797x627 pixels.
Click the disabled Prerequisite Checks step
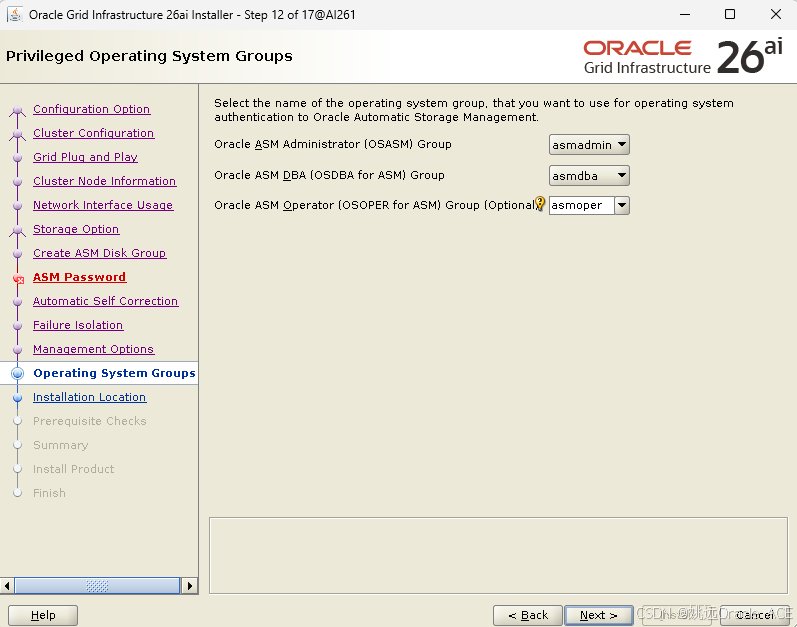[x=89, y=421]
